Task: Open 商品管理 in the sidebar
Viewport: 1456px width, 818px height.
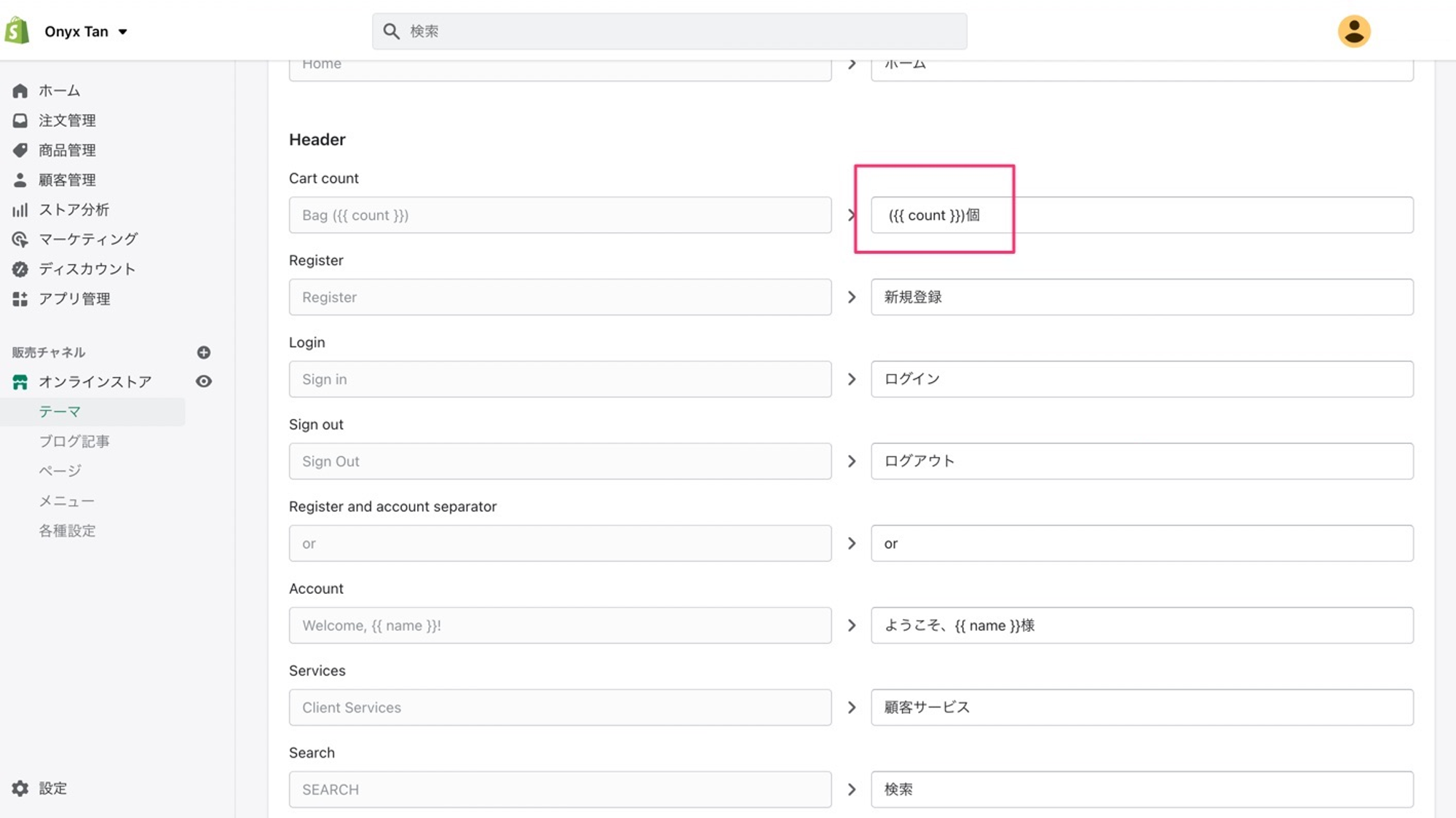Action: pyautogui.click(x=67, y=150)
